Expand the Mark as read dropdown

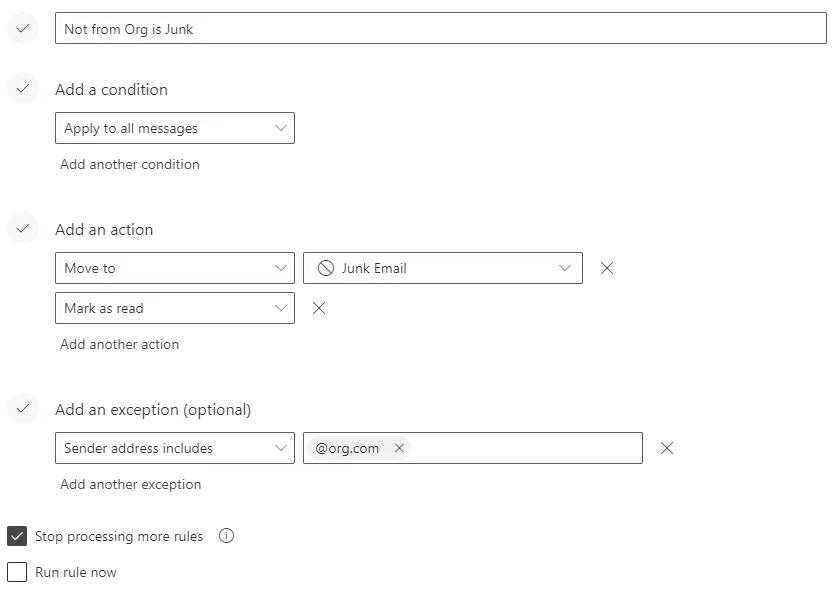(x=175, y=308)
